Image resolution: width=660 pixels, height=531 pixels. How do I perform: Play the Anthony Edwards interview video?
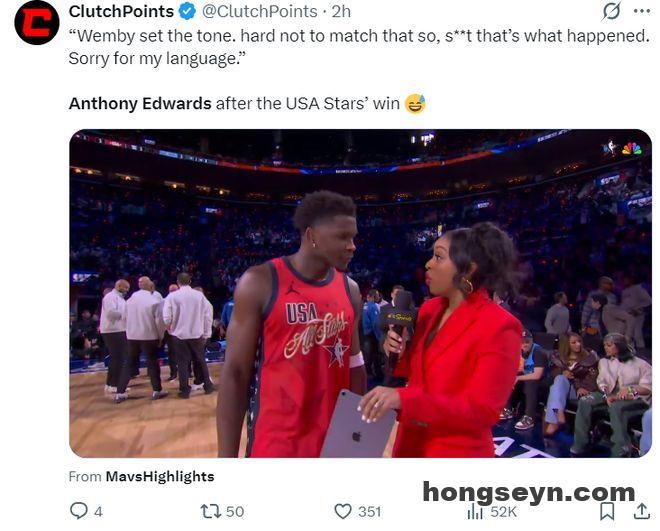pos(360,293)
